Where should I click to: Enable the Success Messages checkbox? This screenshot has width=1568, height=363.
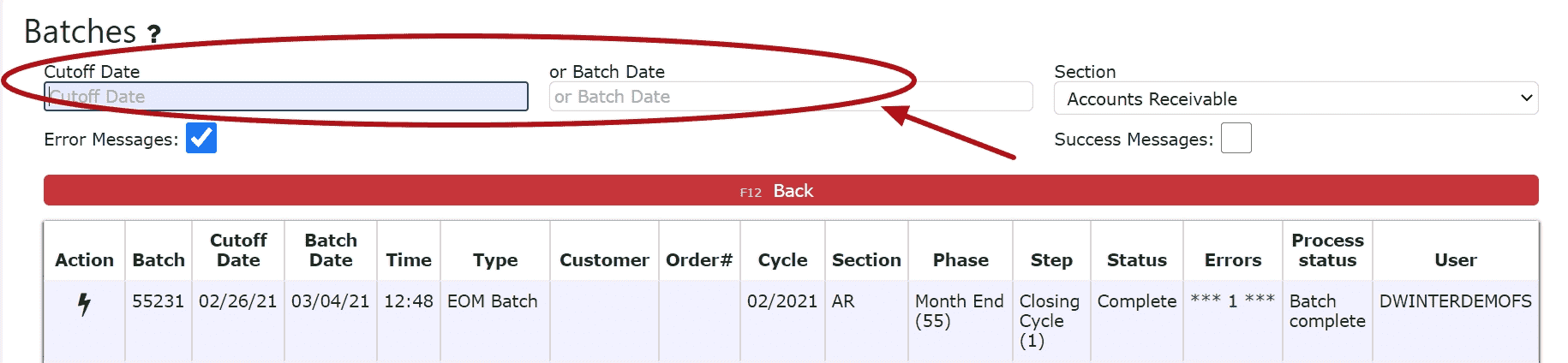(1236, 138)
